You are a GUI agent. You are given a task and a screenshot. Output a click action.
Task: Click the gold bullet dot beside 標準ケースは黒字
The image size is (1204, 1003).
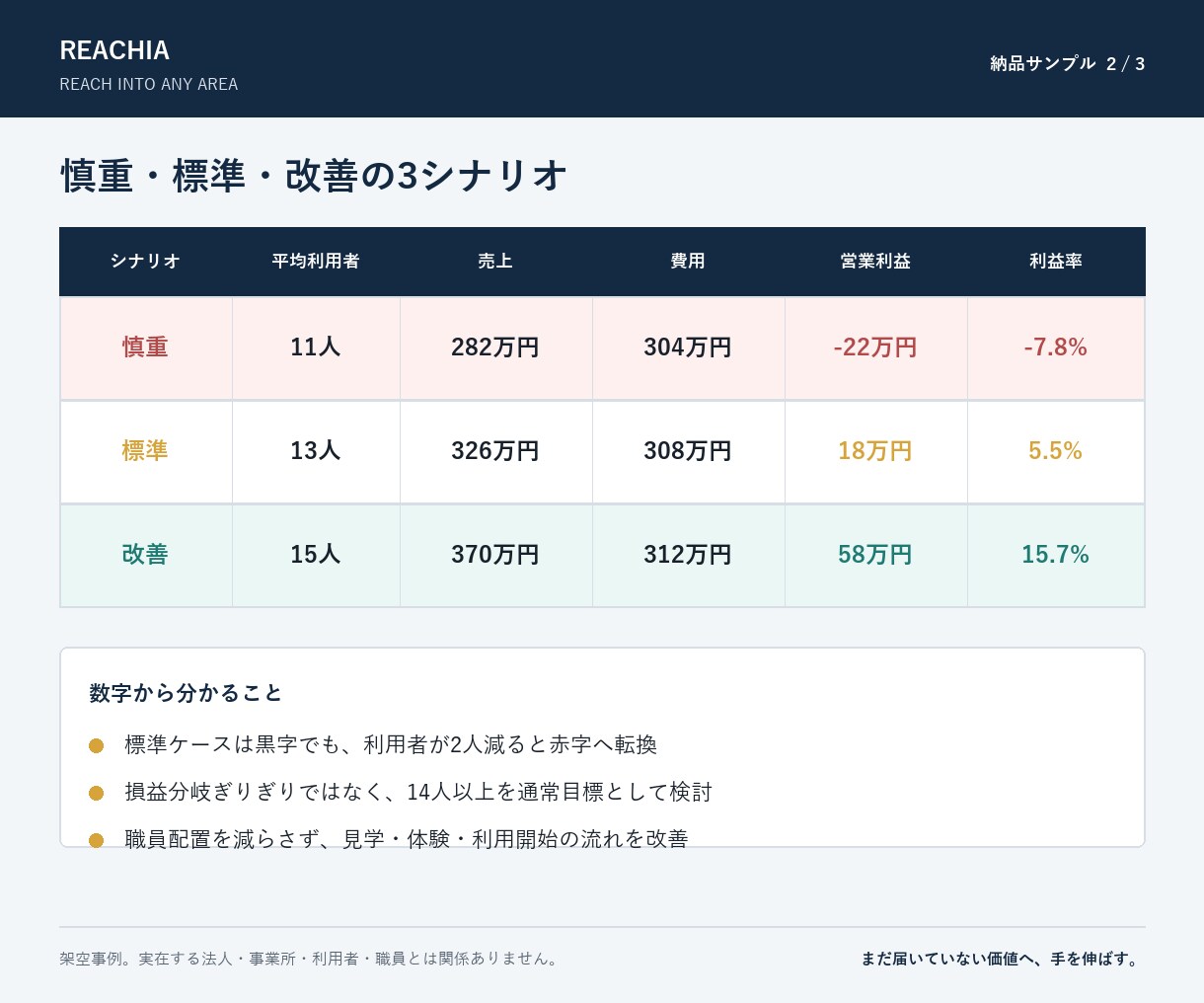[x=96, y=745]
